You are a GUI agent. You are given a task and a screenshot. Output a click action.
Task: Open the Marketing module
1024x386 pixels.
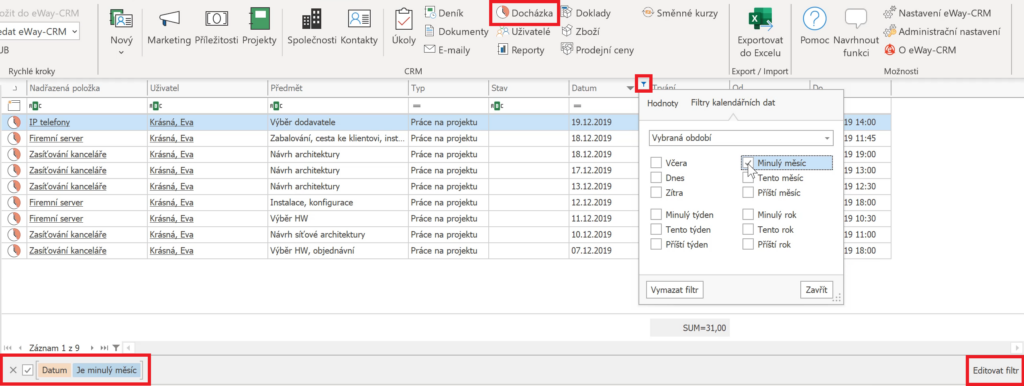coord(169,27)
